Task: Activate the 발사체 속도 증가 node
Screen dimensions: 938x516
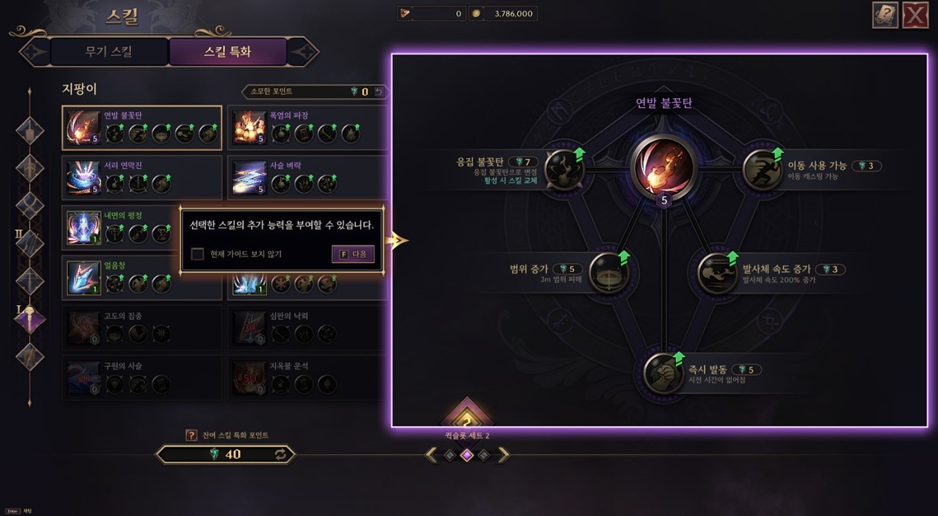Action: pos(717,274)
